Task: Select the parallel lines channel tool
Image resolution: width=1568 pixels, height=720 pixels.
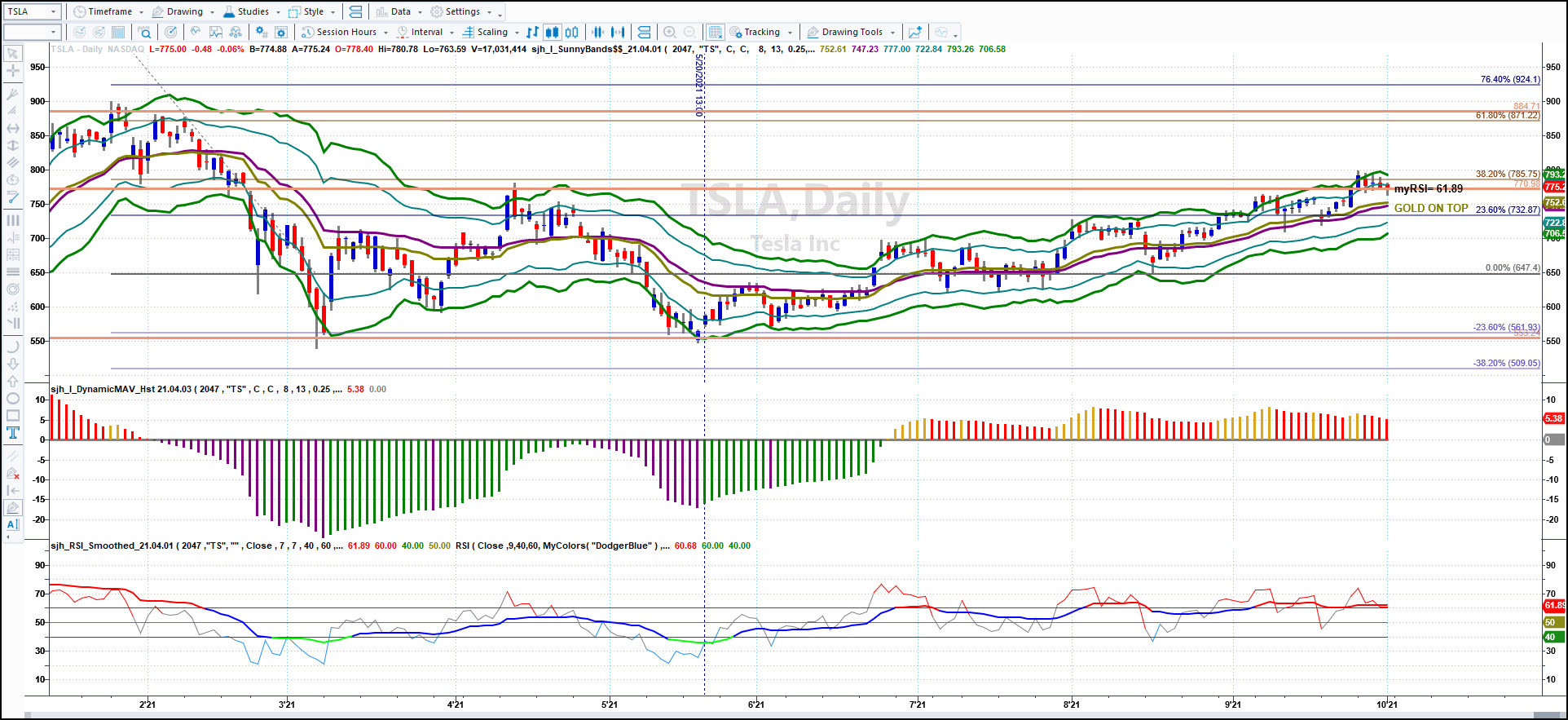Action: pos(13,162)
